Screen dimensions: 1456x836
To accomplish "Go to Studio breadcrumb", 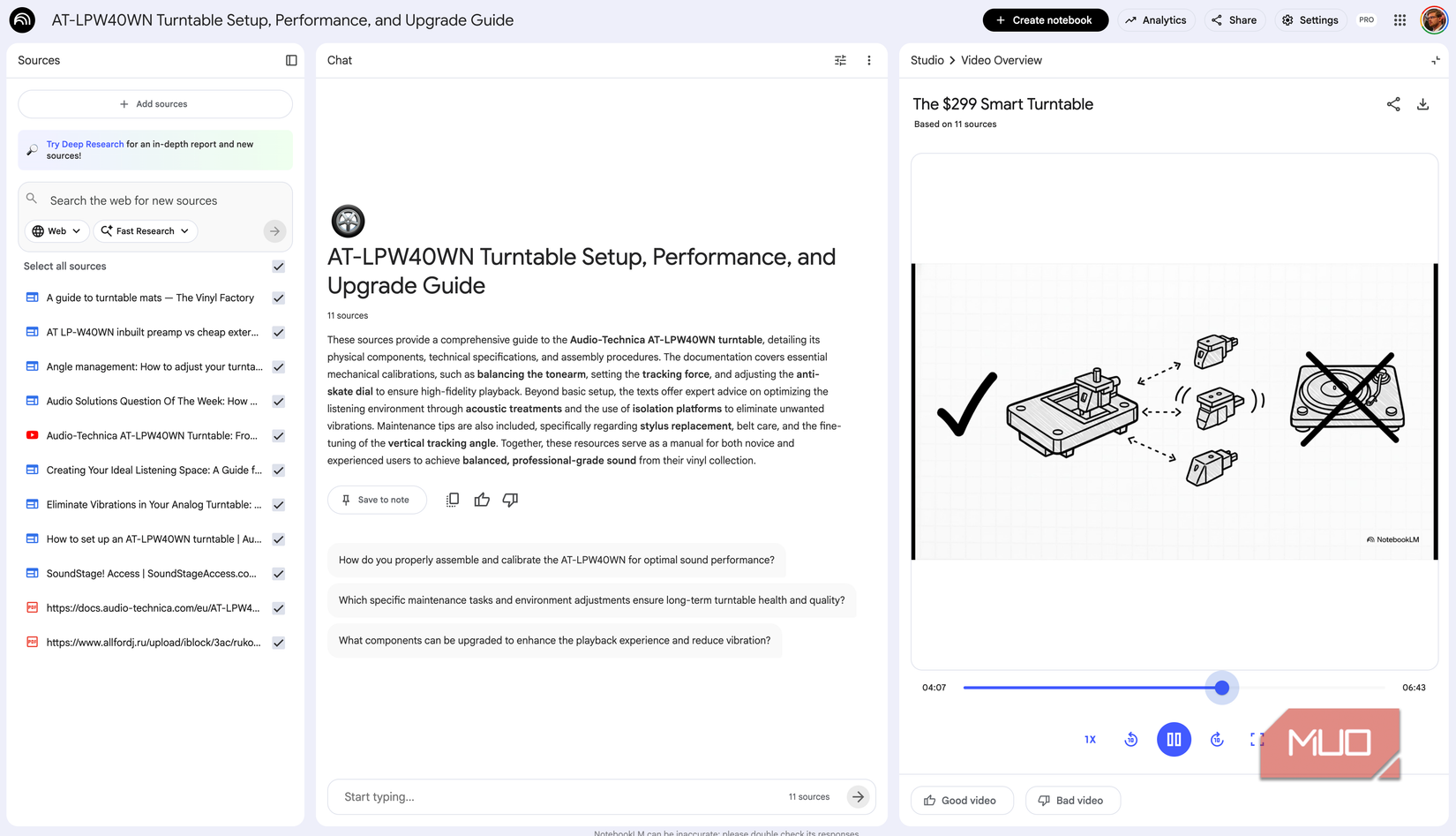I will tap(927, 60).
